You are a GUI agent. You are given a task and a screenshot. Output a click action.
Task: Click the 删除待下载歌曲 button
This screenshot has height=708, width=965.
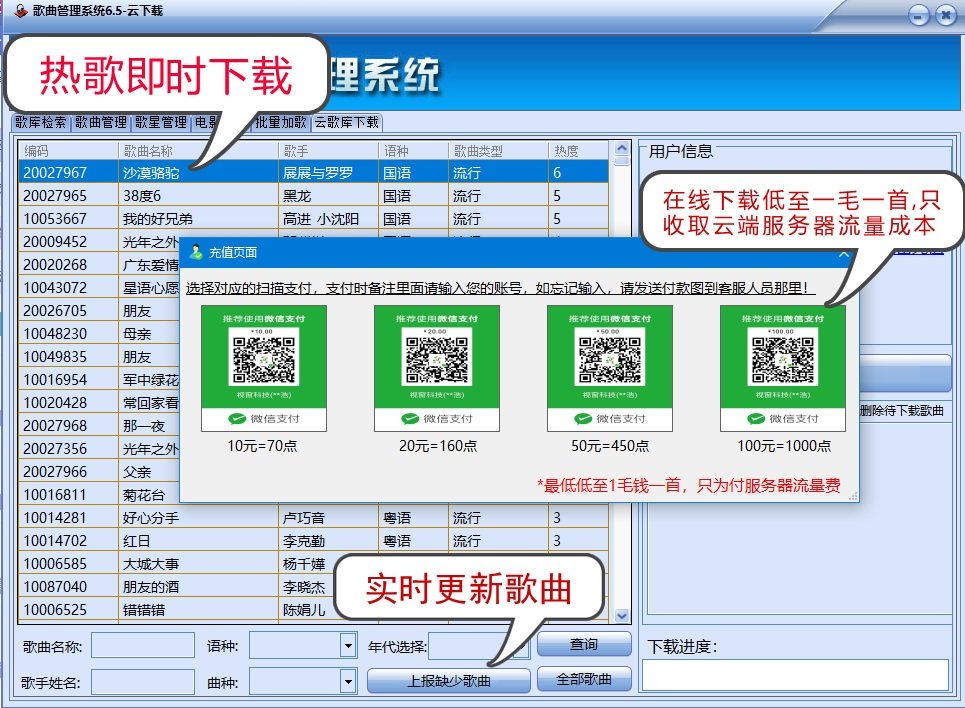[901, 411]
